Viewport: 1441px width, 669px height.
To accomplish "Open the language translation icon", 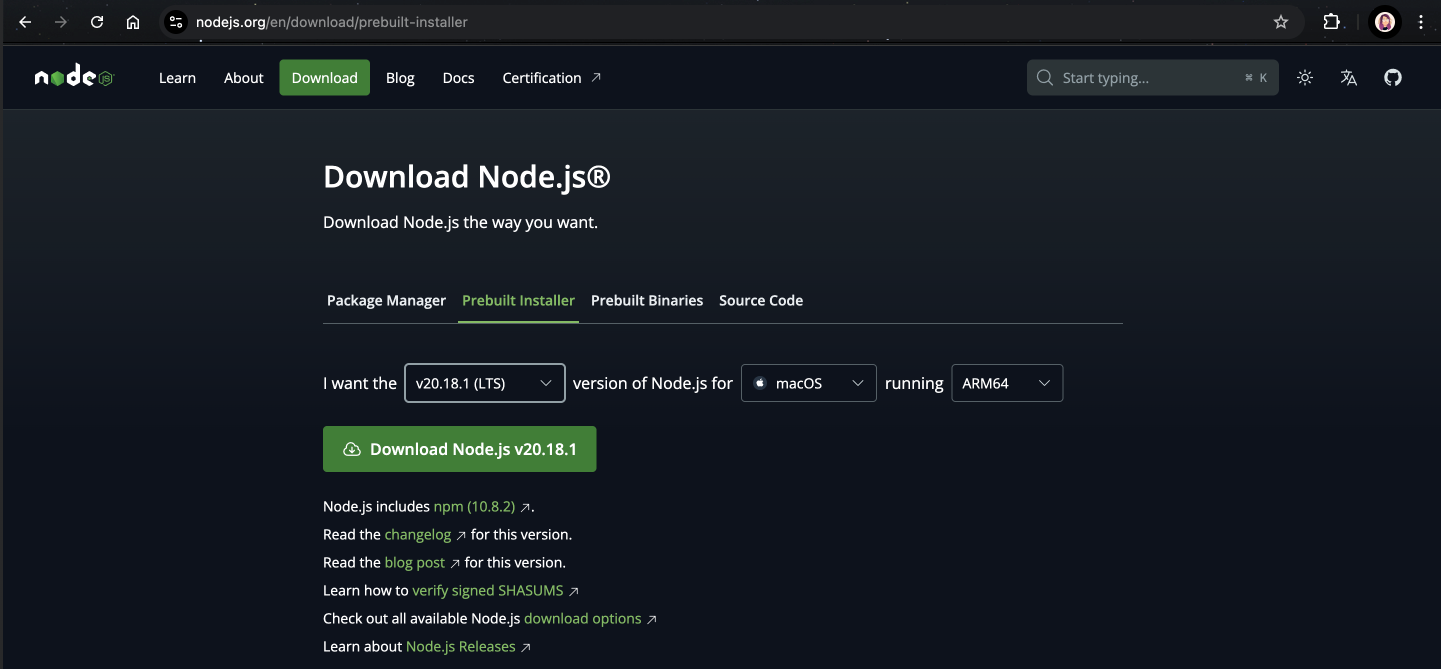I will pyautogui.click(x=1349, y=78).
